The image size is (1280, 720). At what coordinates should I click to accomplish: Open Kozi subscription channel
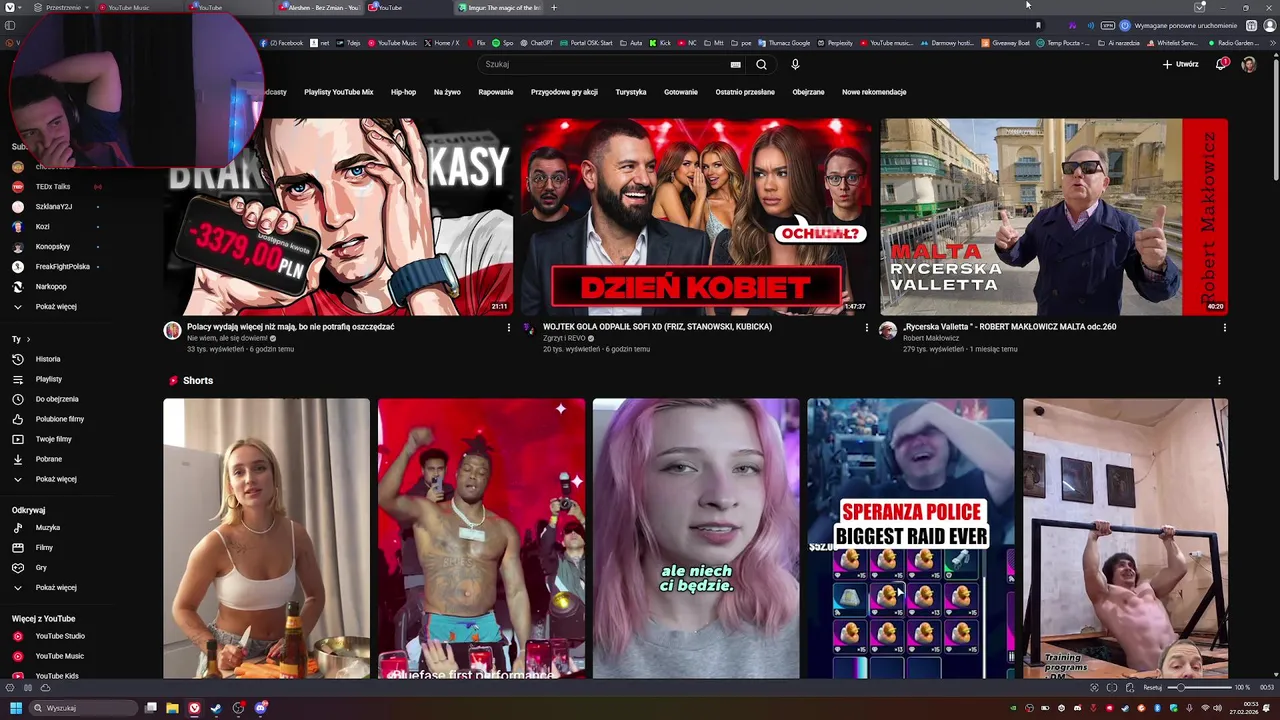click(42, 227)
